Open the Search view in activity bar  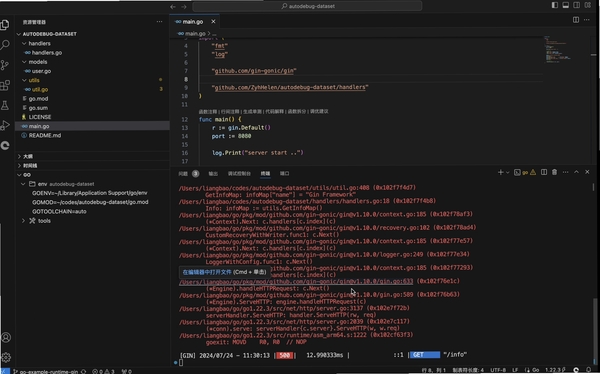pyautogui.click(x=5, y=45)
